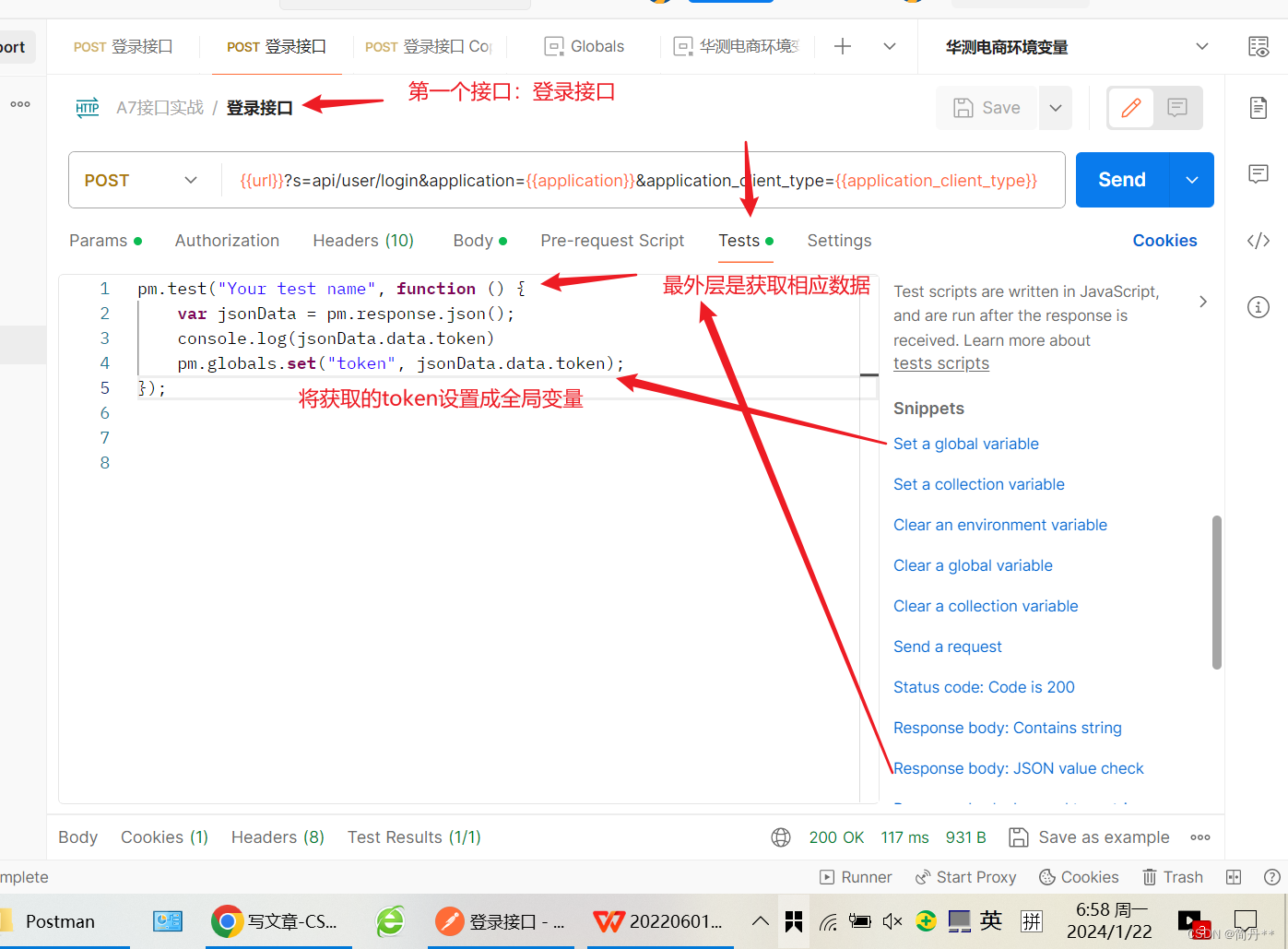
Task: Open the environment quick look icon
Action: tap(1258, 47)
